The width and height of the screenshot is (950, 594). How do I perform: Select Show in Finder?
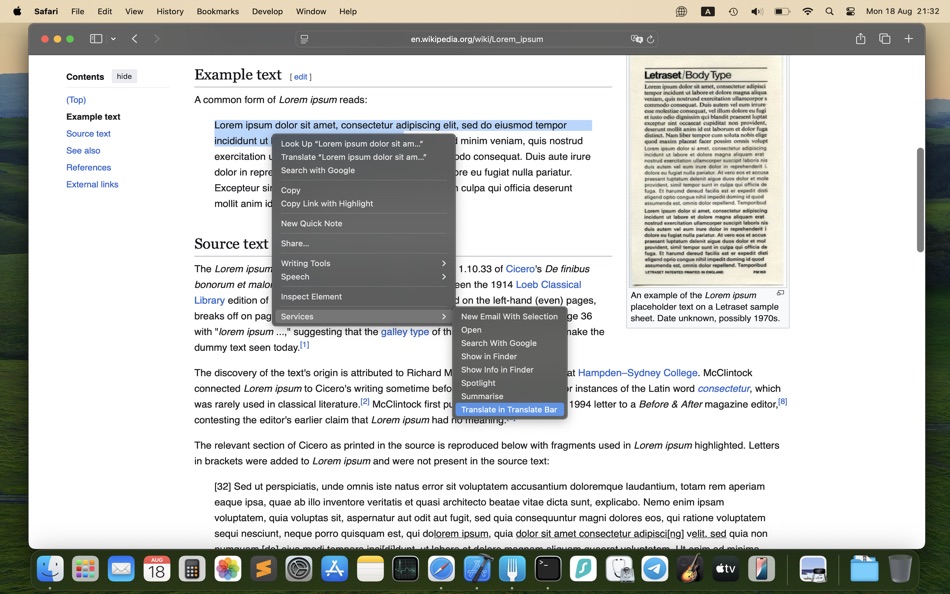(510, 356)
